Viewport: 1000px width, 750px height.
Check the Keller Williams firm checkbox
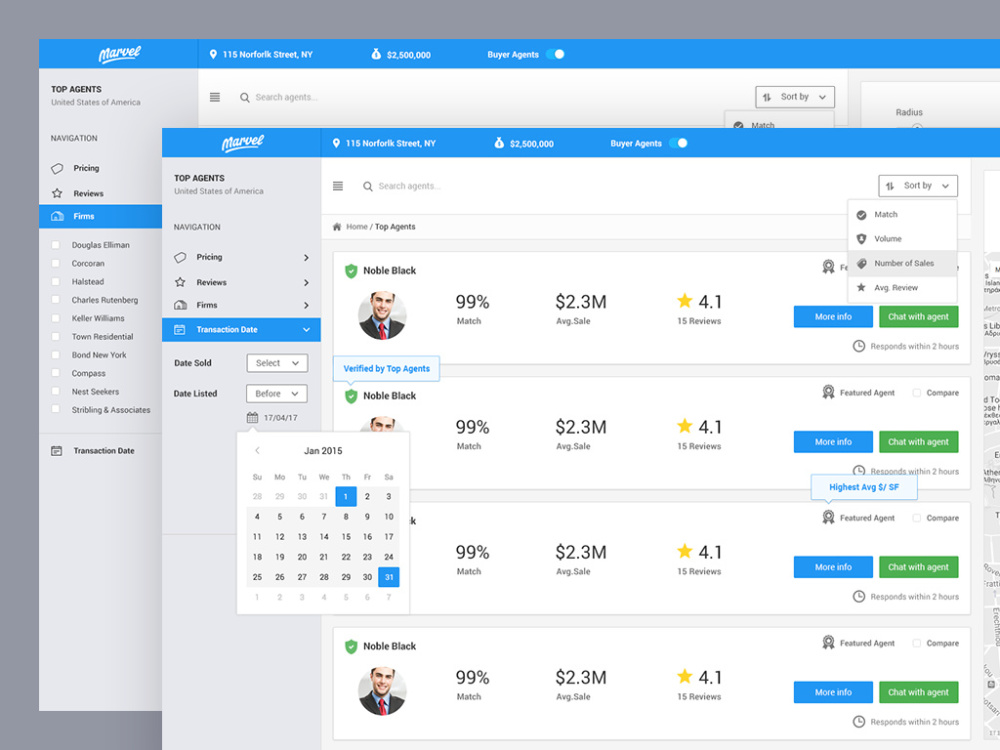point(55,318)
